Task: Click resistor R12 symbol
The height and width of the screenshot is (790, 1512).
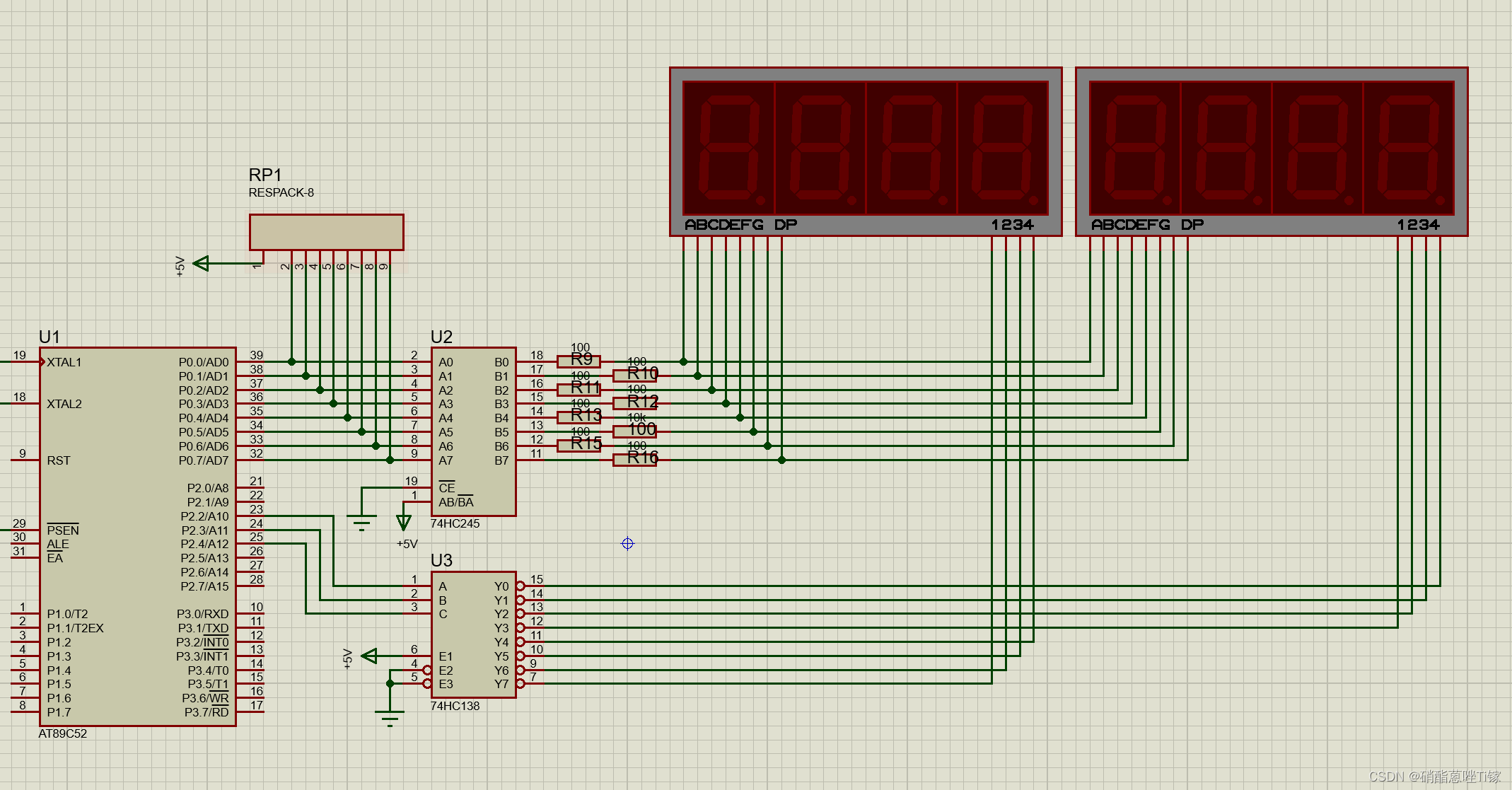Action: coord(635,403)
